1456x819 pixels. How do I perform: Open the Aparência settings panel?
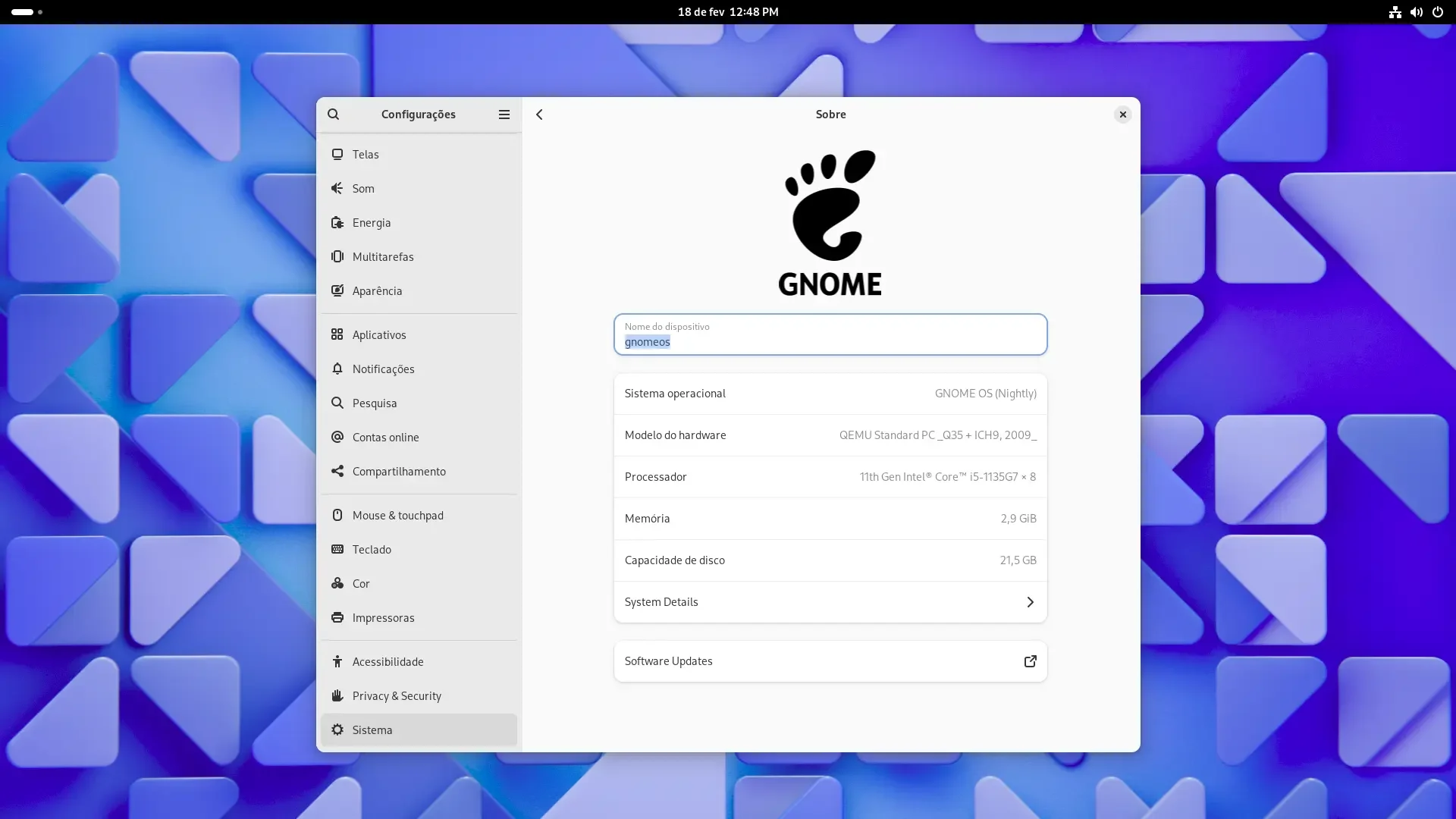419,290
